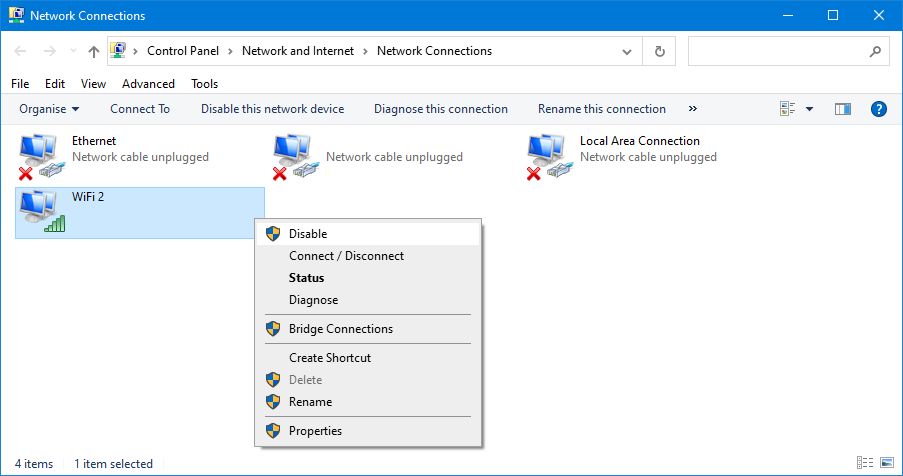Click into the search box
The width and height of the screenshot is (903, 476).
[775, 51]
